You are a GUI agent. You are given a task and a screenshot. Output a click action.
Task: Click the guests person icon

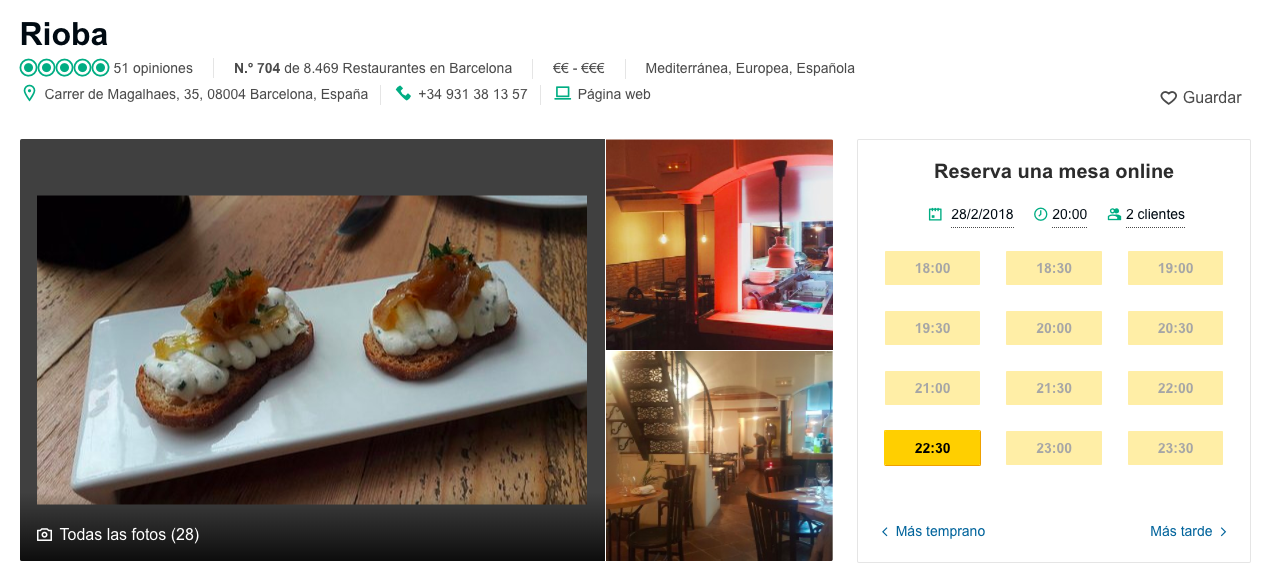click(x=1114, y=214)
